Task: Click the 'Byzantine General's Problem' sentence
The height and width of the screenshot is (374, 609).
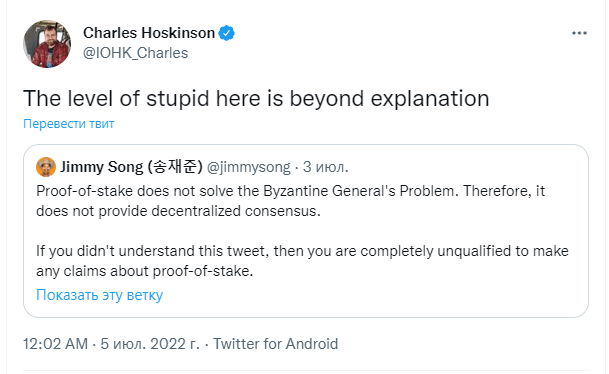Action: (291, 191)
